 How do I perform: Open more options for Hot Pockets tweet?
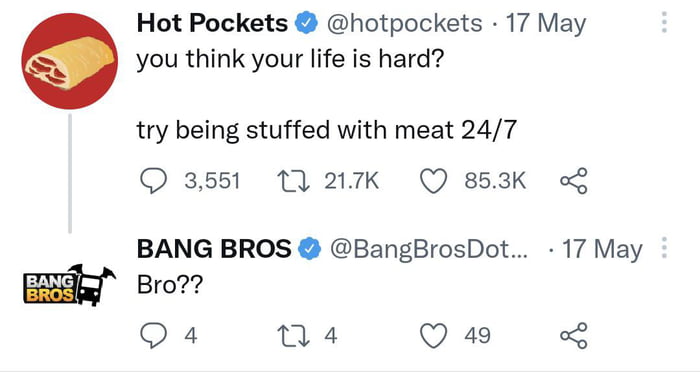[664, 22]
